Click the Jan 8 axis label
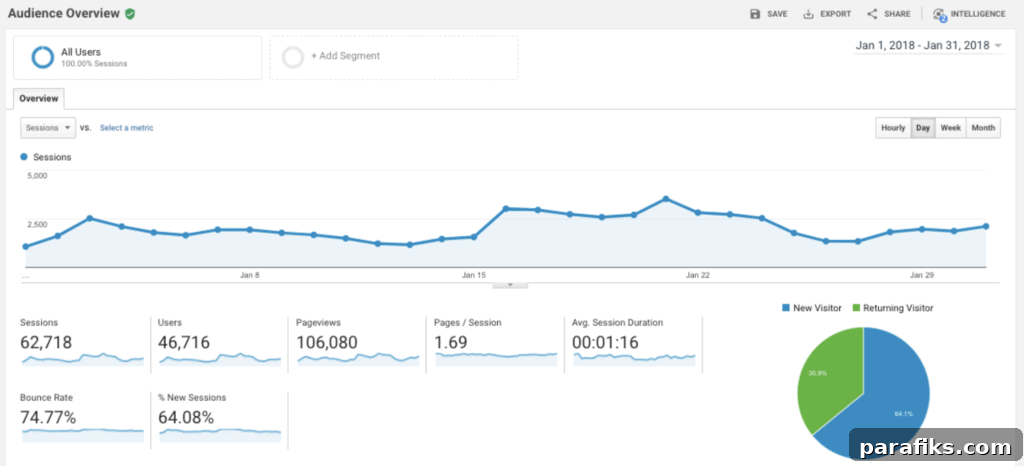Screen dimensions: 1024x466 pyautogui.click(x=249, y=275)
